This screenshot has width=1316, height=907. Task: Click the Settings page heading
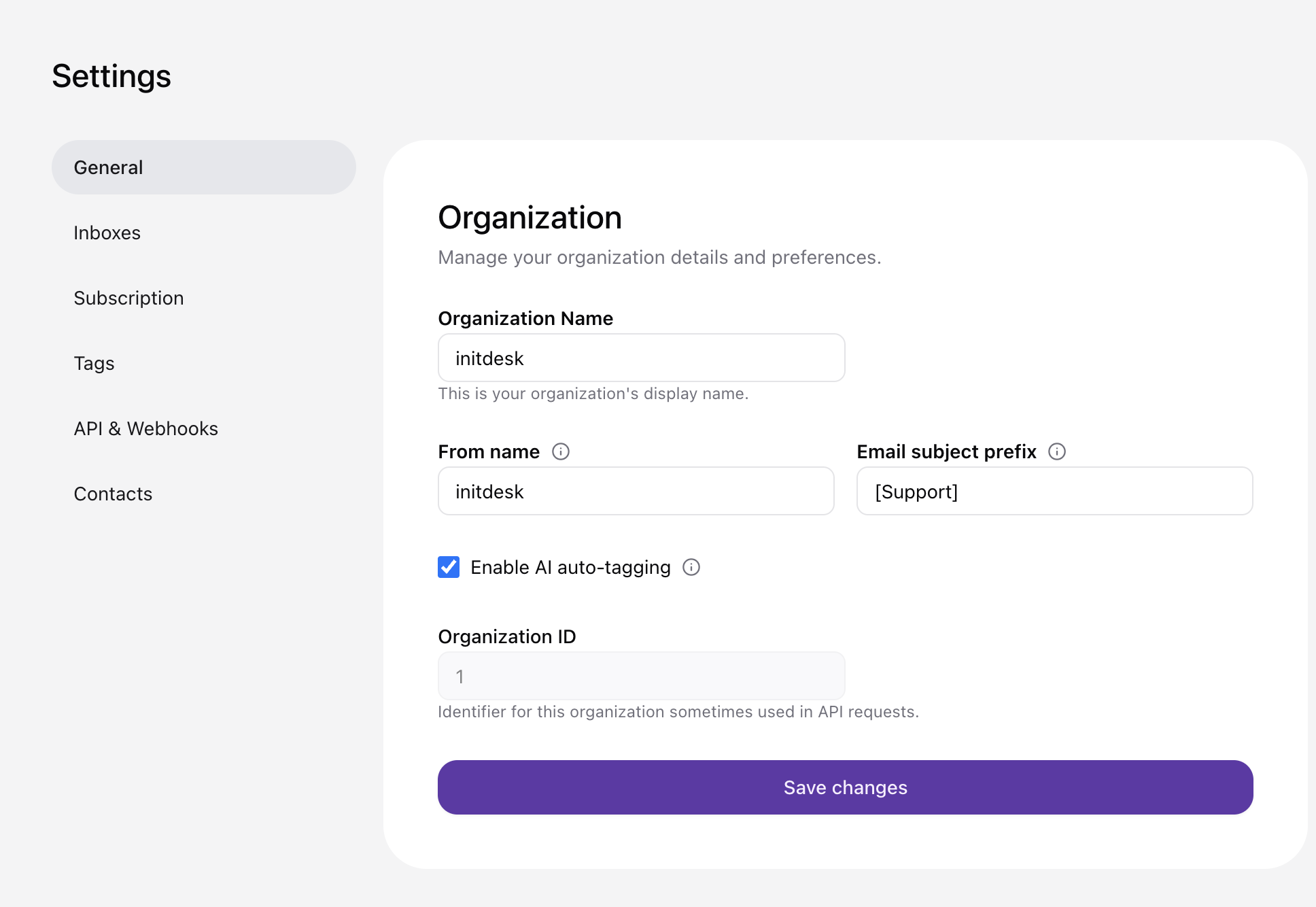(x=111, y=76)
